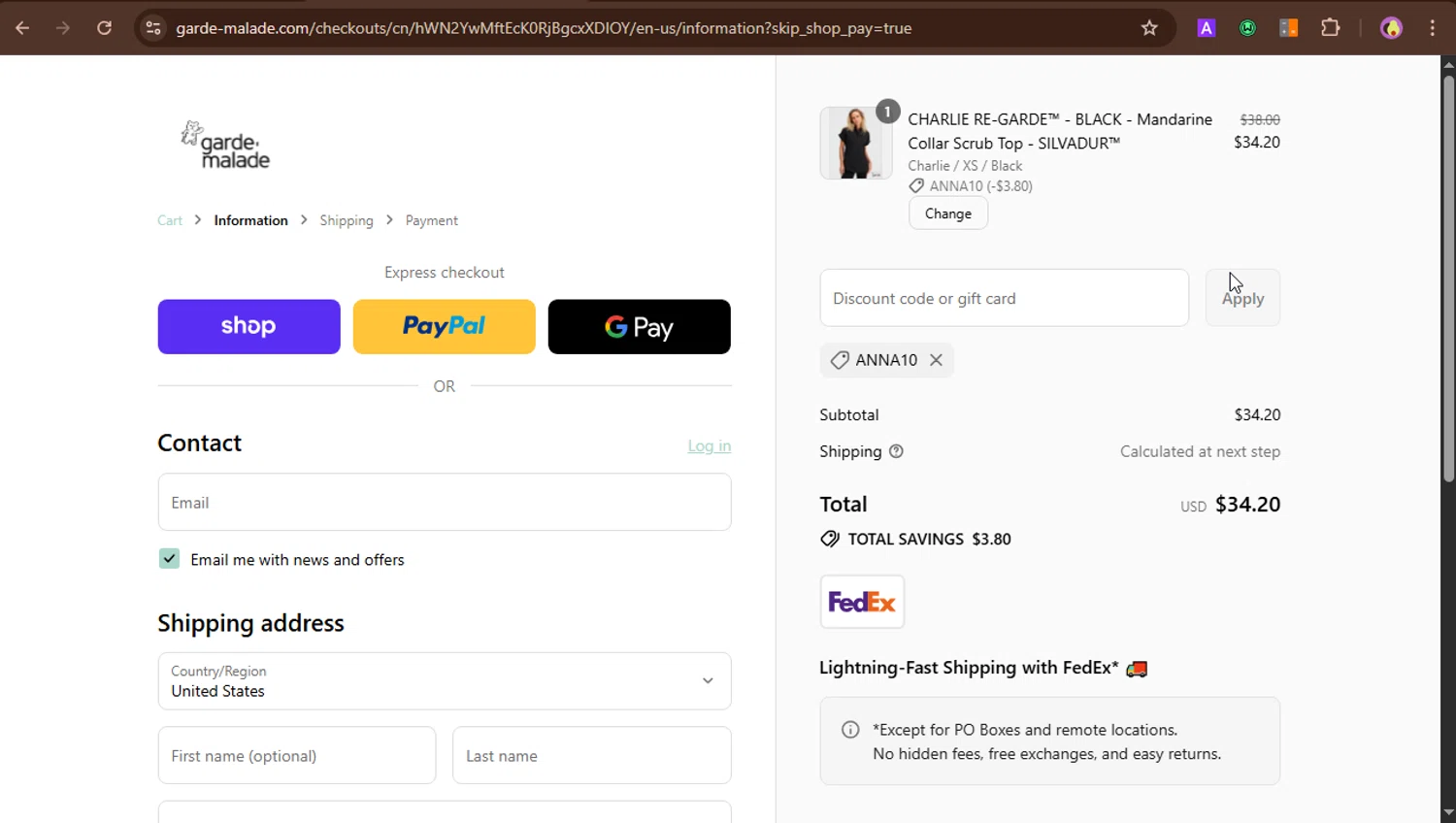Remove the ANNA10 discount code

pyautogui.click(x=936, y=360)
